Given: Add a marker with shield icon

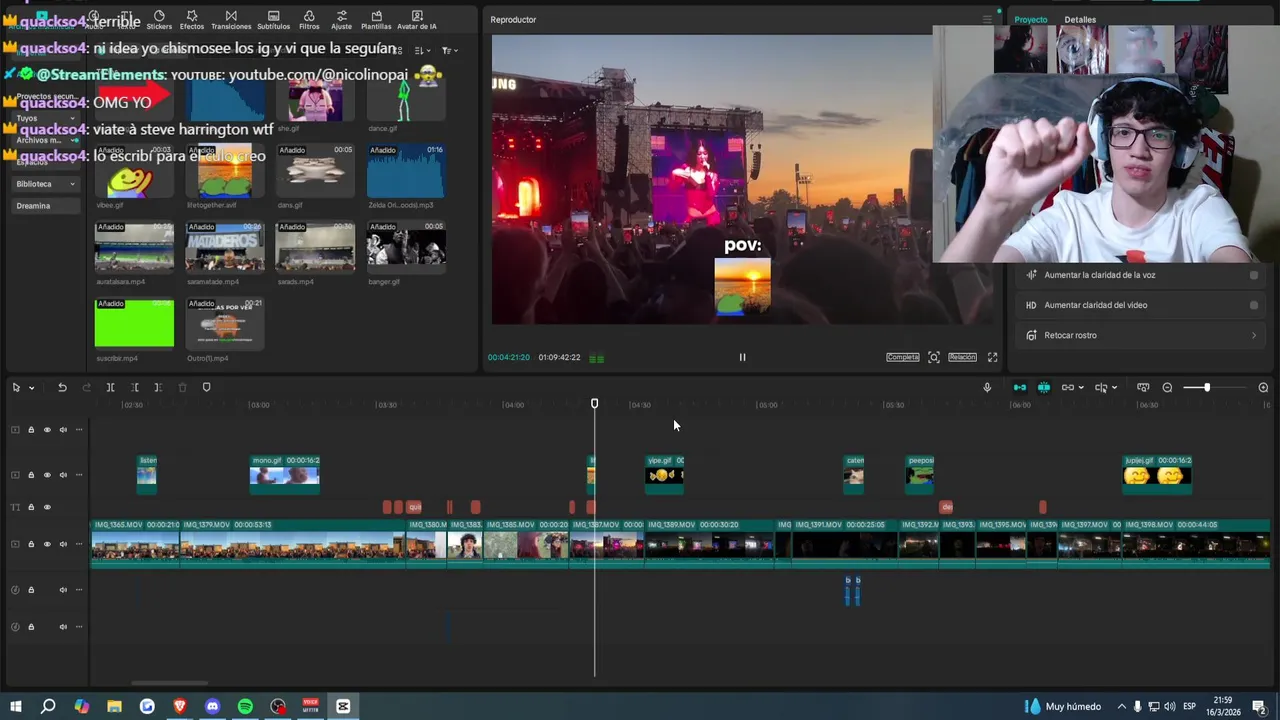Looking at the screenshot, I should (x=206, y=387).
